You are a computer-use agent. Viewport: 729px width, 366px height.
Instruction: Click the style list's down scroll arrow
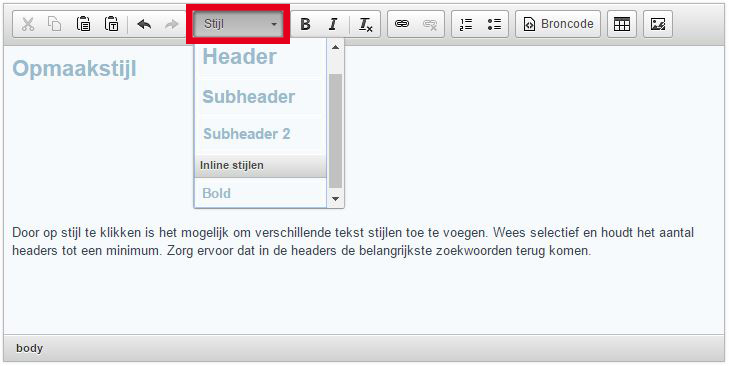coord(335,199)
